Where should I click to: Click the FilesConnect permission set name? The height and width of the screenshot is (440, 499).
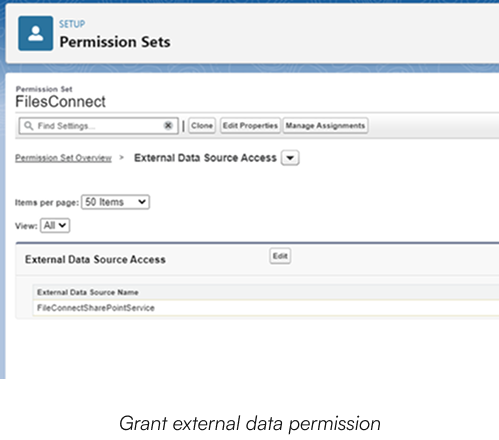(x=60, y=101)
